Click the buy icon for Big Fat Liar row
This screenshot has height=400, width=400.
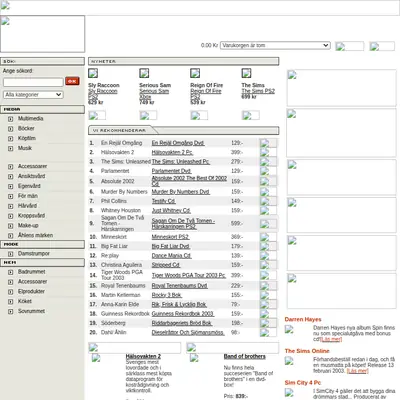(268, 246)
